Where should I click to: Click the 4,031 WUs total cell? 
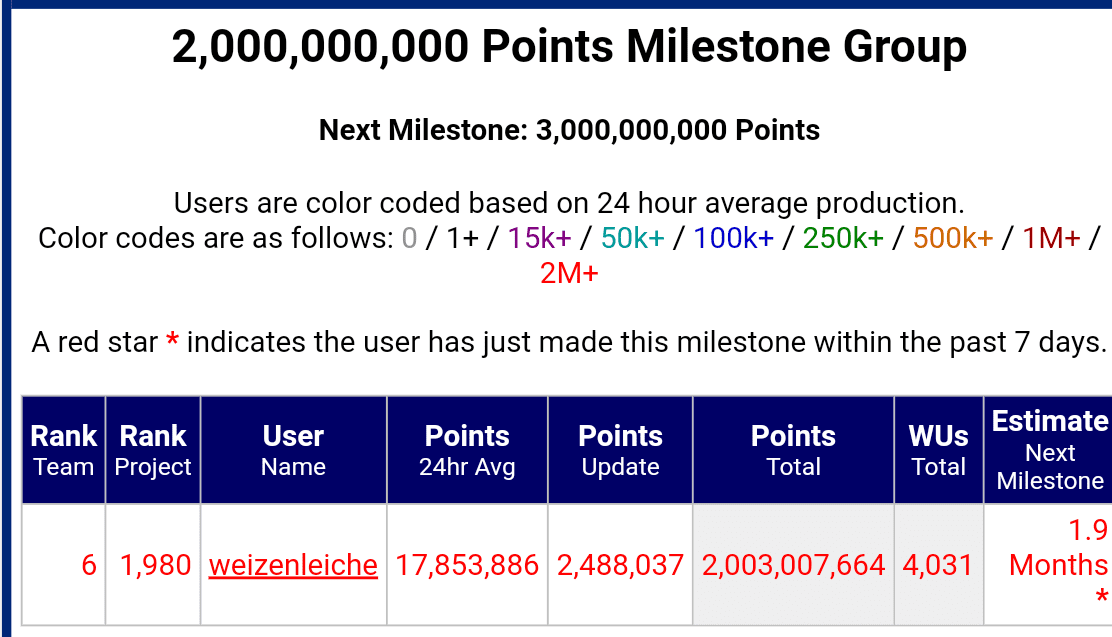point(939,565)
